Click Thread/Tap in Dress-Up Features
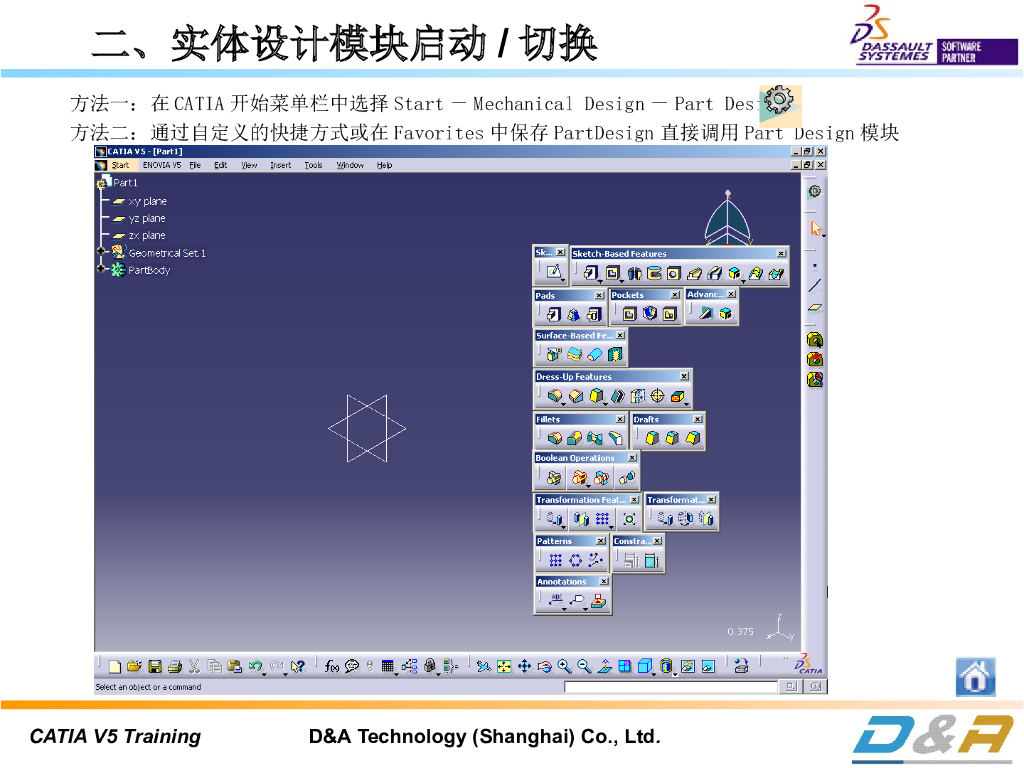 click(658, 396)
